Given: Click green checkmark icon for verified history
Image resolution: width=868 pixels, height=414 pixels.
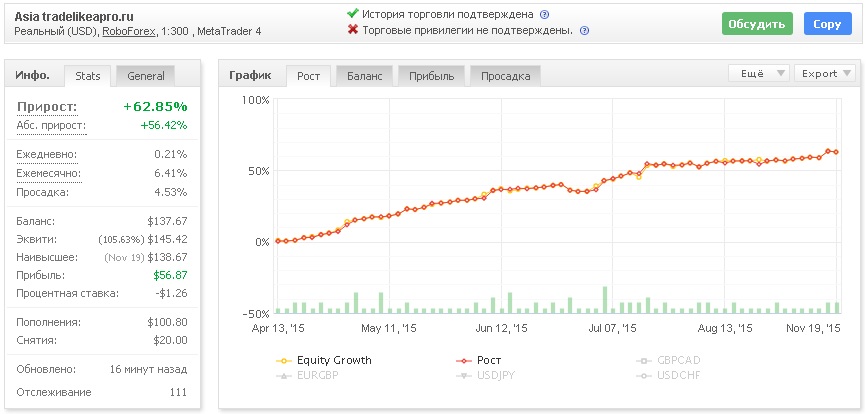Looking at the screenshot, I should pyautogui.click(x=353, y=13).
